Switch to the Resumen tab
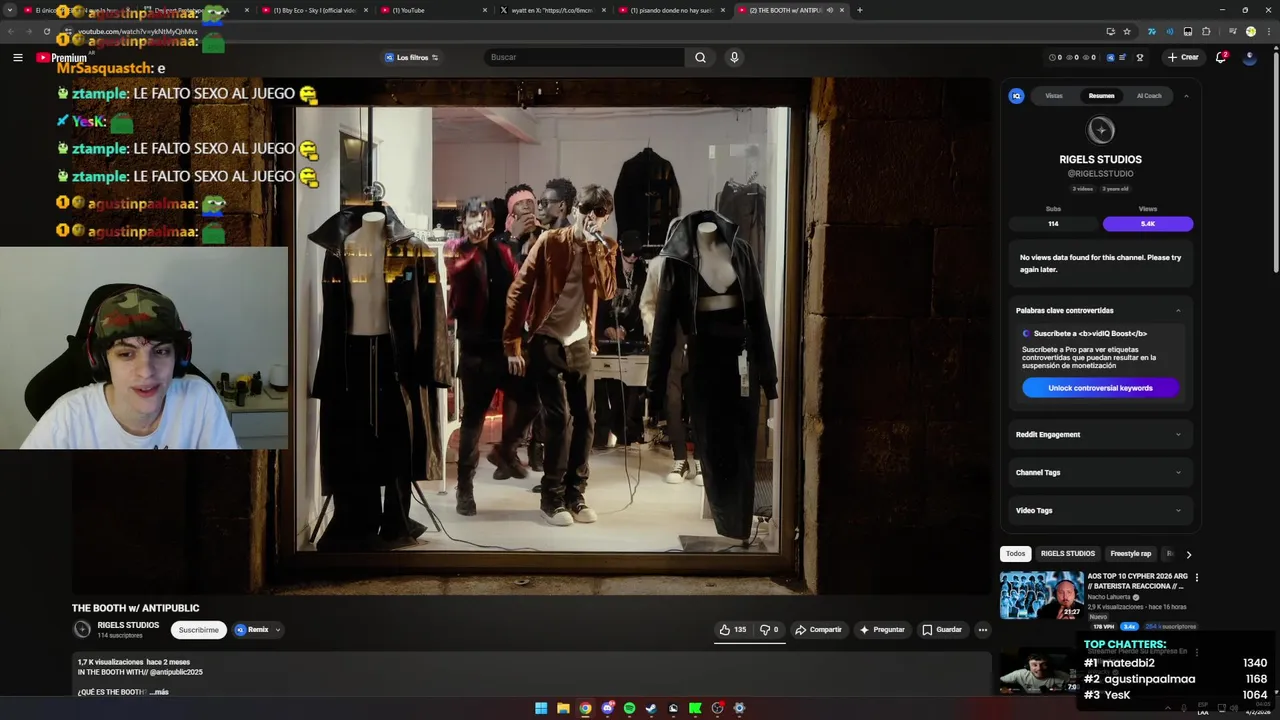Image resolution: width=1280 pixels, height=720 pixels. click(x=1101, y=96)
